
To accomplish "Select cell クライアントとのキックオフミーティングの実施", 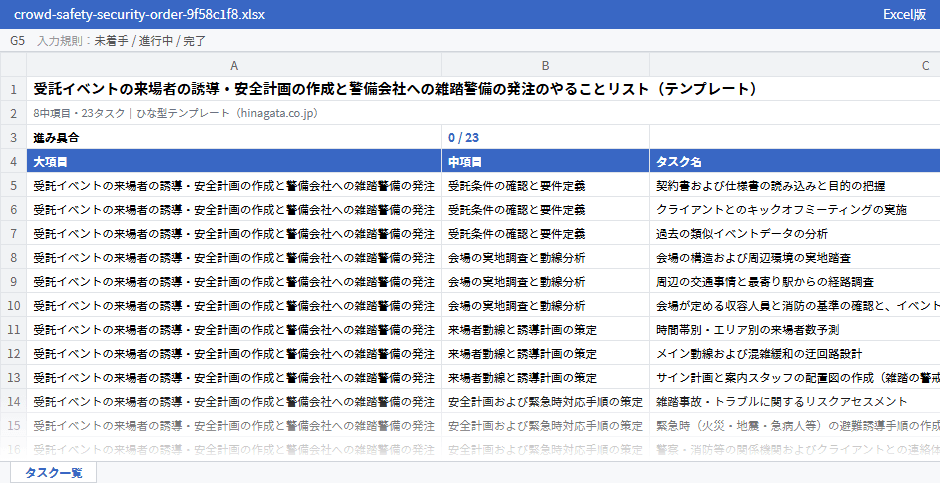I will click(x=794, y=210).
